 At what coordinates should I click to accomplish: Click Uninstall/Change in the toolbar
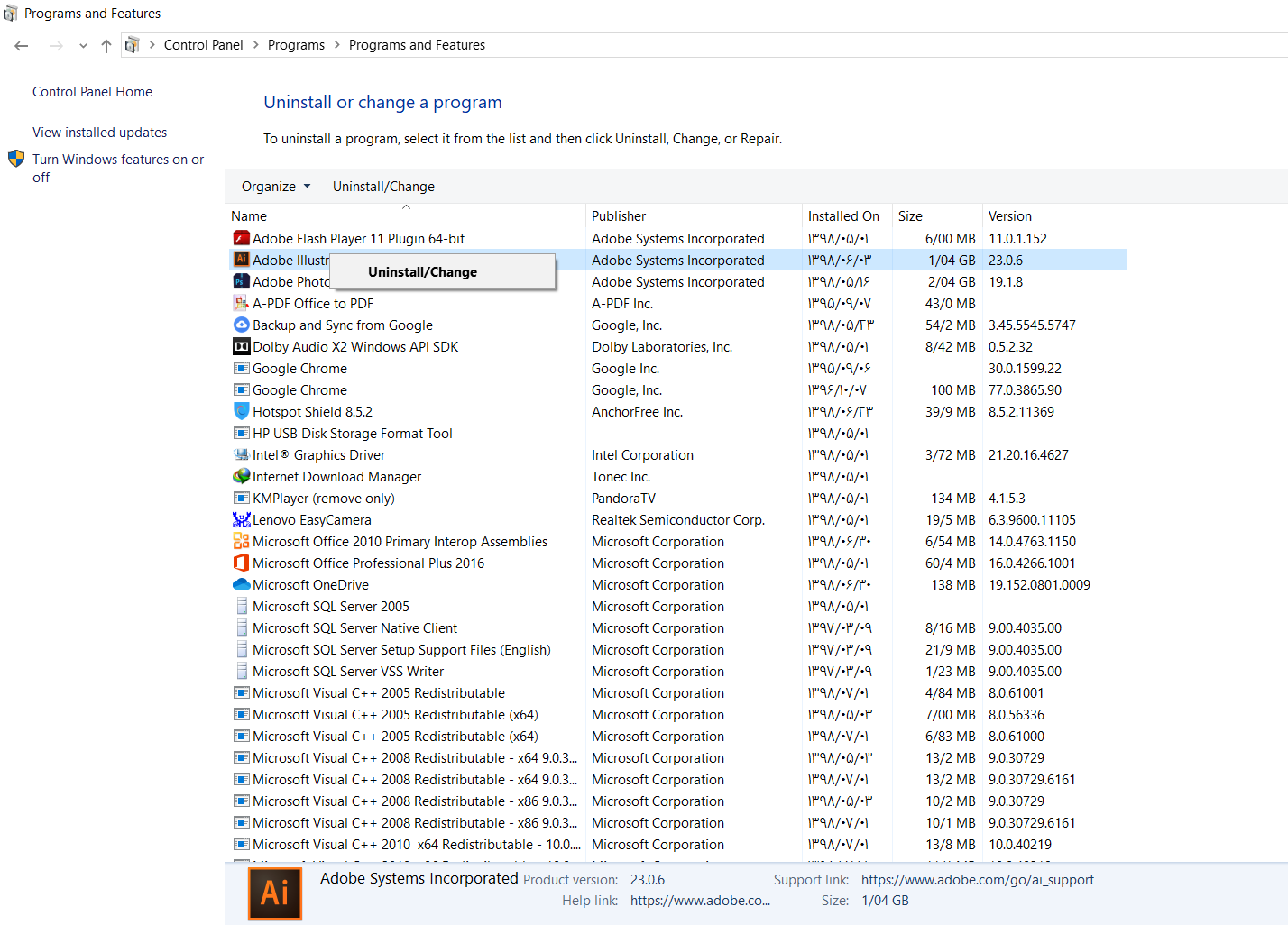pos(383,187)
